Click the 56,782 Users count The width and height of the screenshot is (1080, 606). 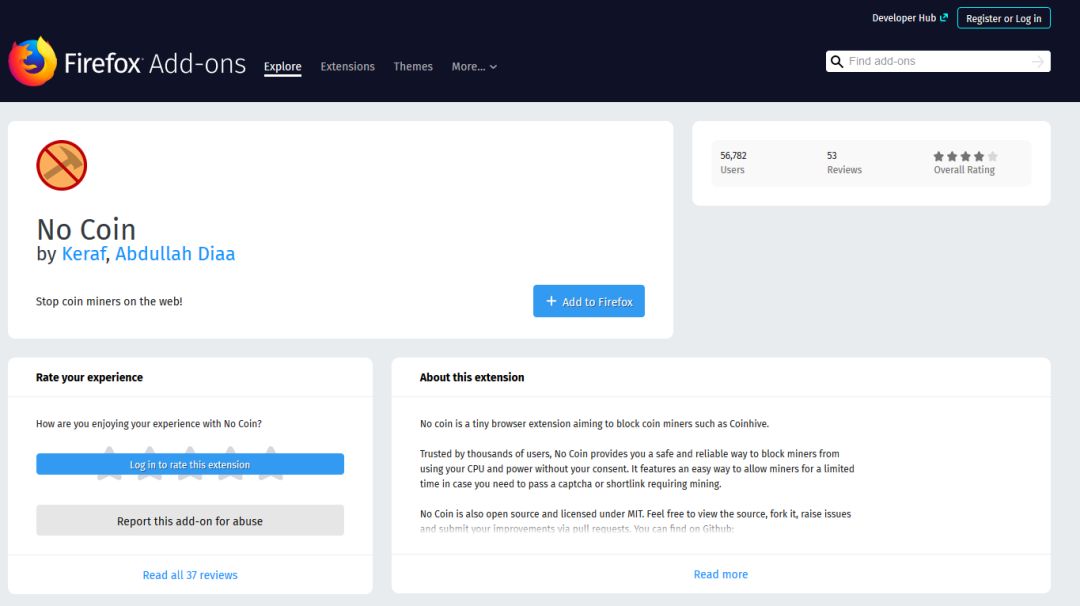click(734, 163)
